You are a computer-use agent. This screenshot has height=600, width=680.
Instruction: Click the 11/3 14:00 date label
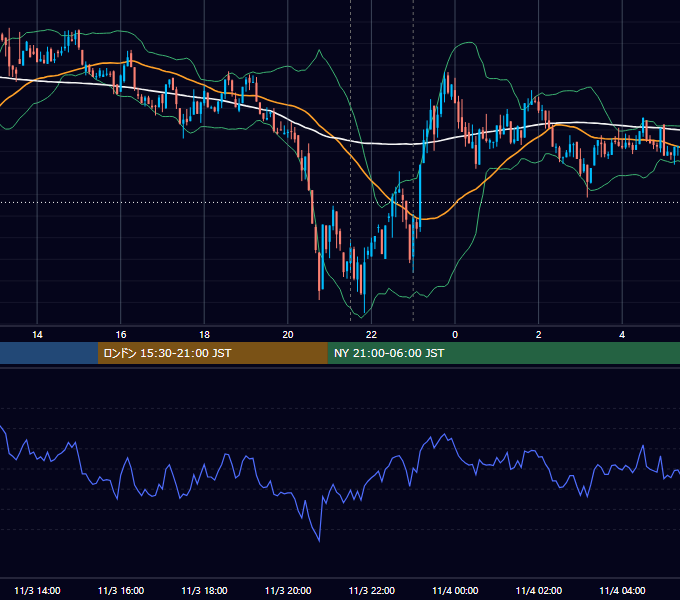point(37,590)
